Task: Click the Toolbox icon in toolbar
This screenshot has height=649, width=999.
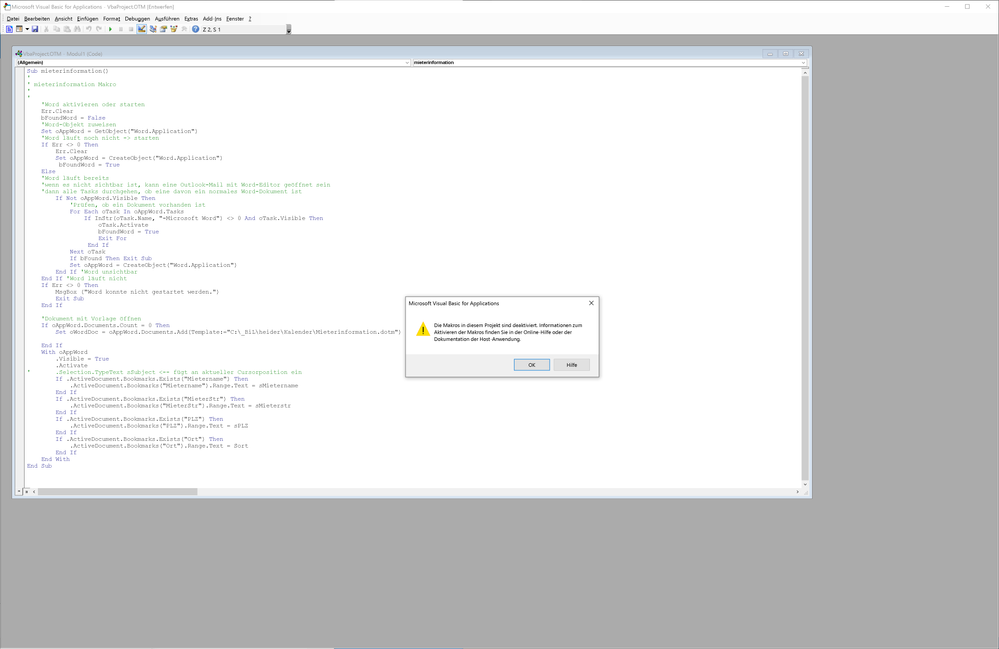Action: click(x=184, y=29)
